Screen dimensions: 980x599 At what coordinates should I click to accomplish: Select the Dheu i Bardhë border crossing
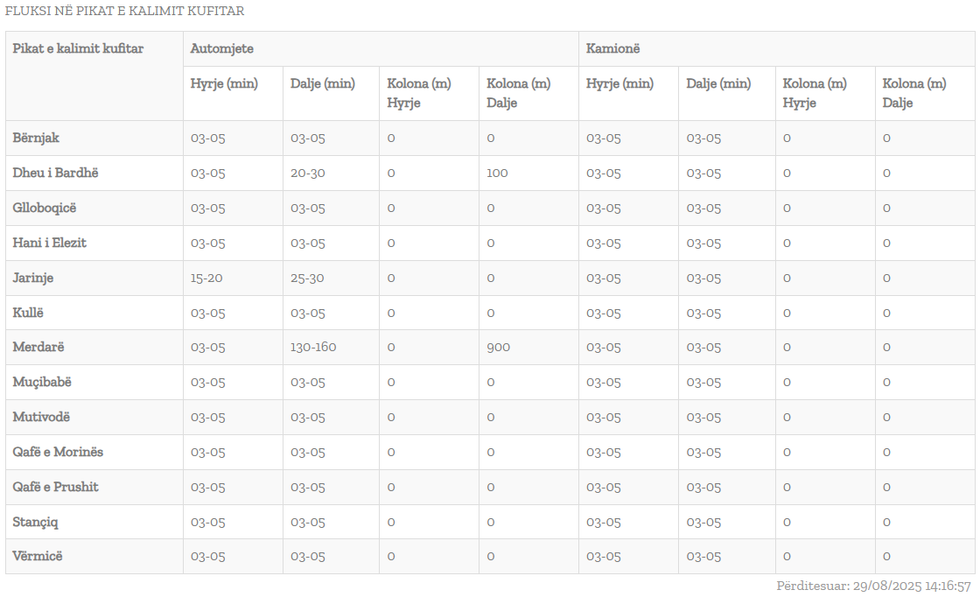pyautogui.click(x=55, y=173)
